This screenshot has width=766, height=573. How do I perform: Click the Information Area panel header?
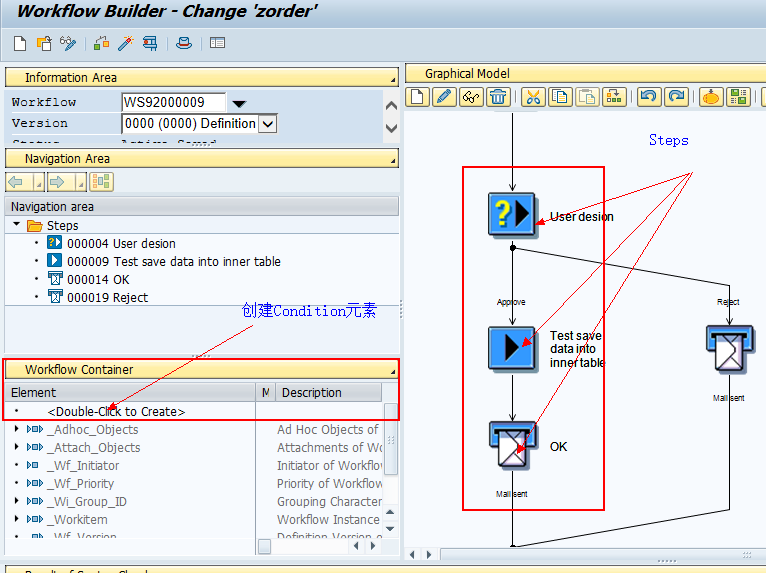tap(202, 78)
